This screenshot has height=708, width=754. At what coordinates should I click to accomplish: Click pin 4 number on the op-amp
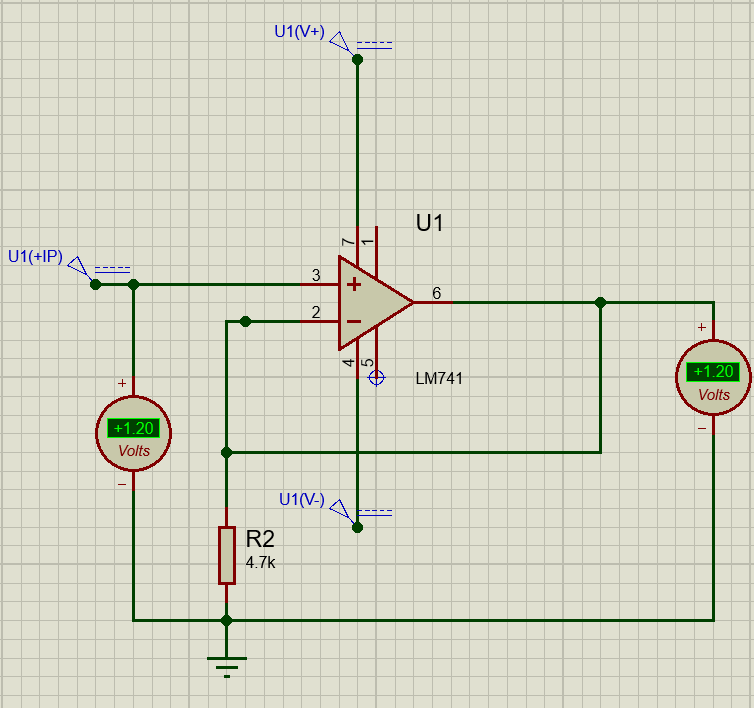click(x=348, y=362)
